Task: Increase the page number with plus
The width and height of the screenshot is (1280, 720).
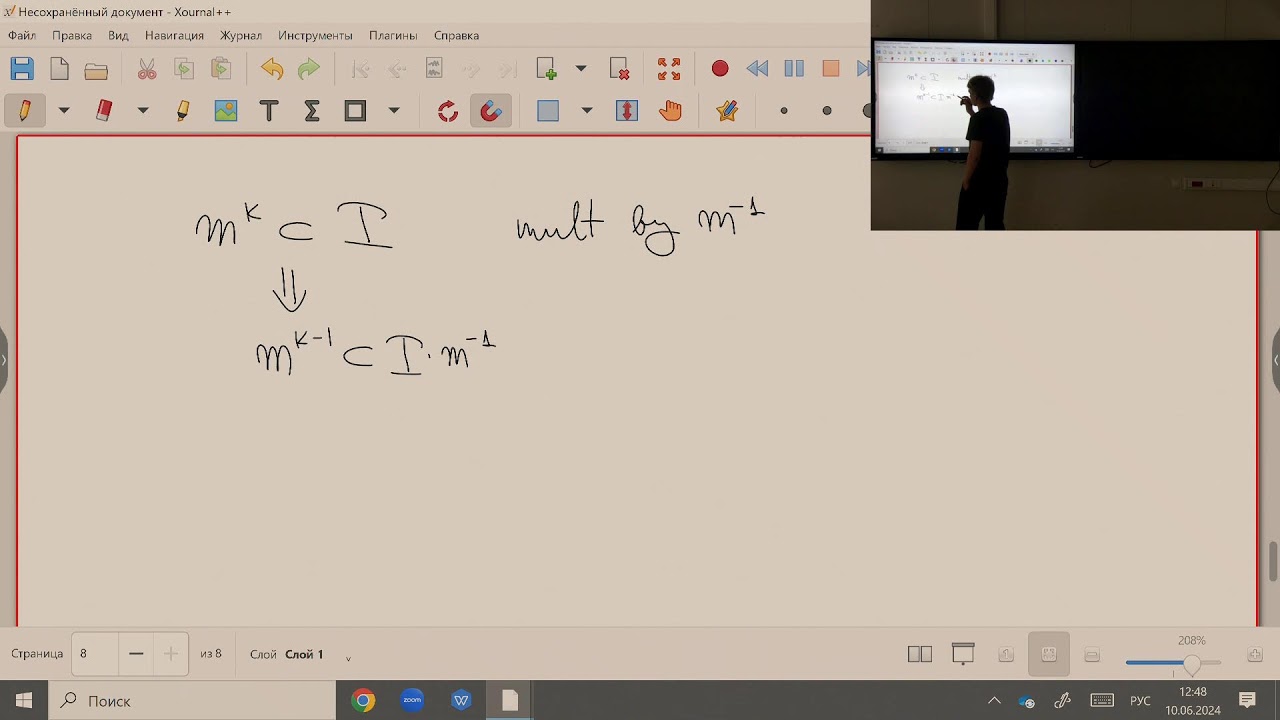Action: tap(170, 654)
